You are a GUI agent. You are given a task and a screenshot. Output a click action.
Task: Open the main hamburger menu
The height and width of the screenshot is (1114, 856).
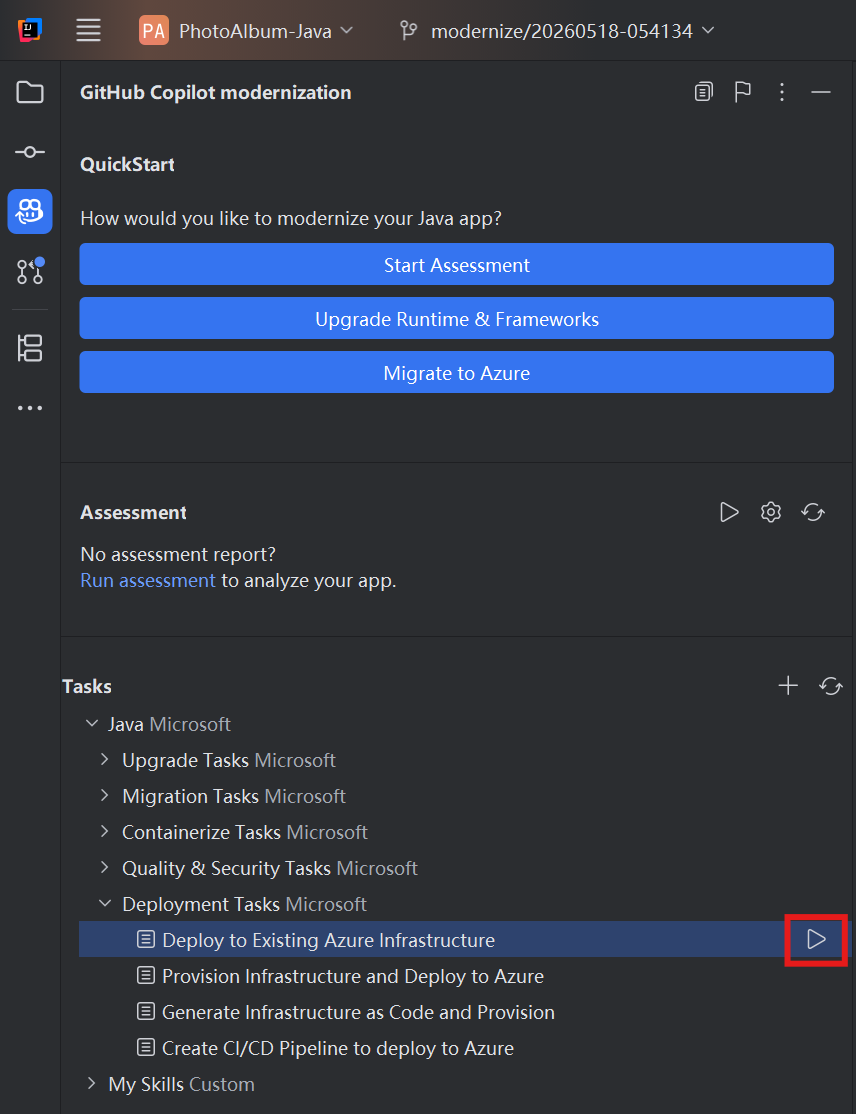[x=88, y=31]
